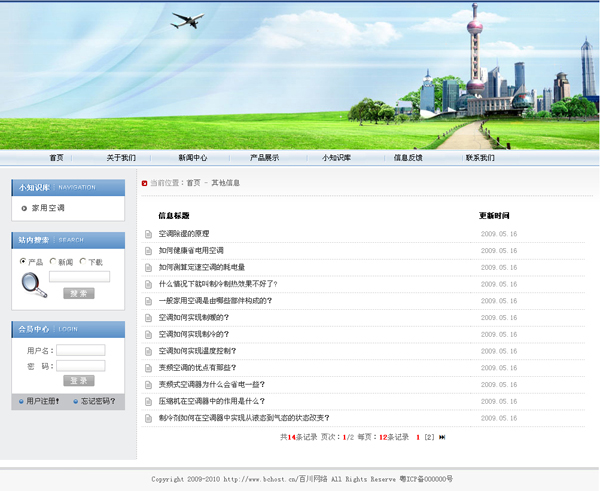The image size is (600, 491).
Task: Open the 产品展示 navigation menu item
Action: point(264,158)
